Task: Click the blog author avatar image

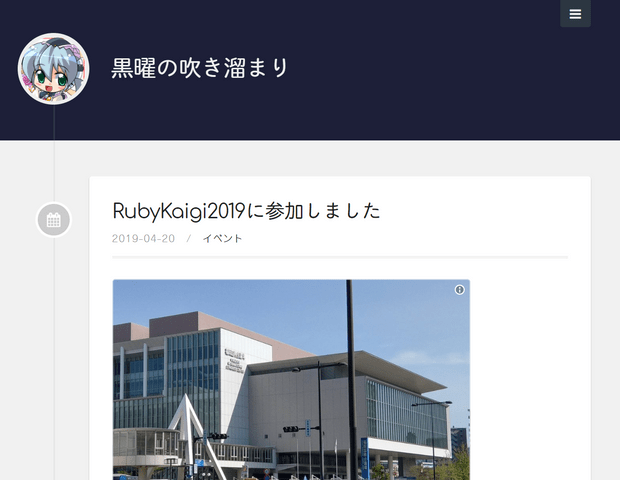Action: (x=53, y=69)
